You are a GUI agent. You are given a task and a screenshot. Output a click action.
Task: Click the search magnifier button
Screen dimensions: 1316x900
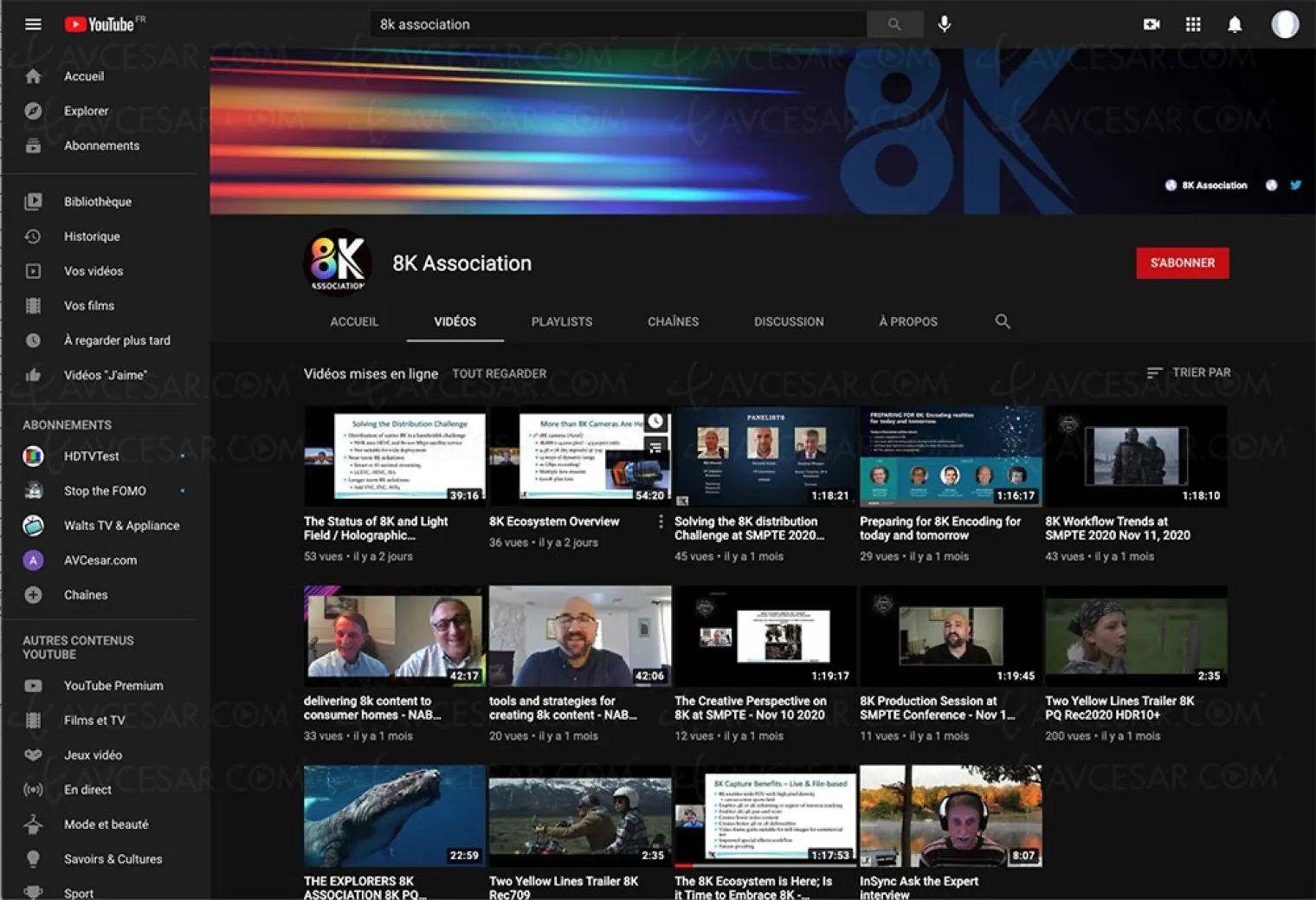click(893, 24)
